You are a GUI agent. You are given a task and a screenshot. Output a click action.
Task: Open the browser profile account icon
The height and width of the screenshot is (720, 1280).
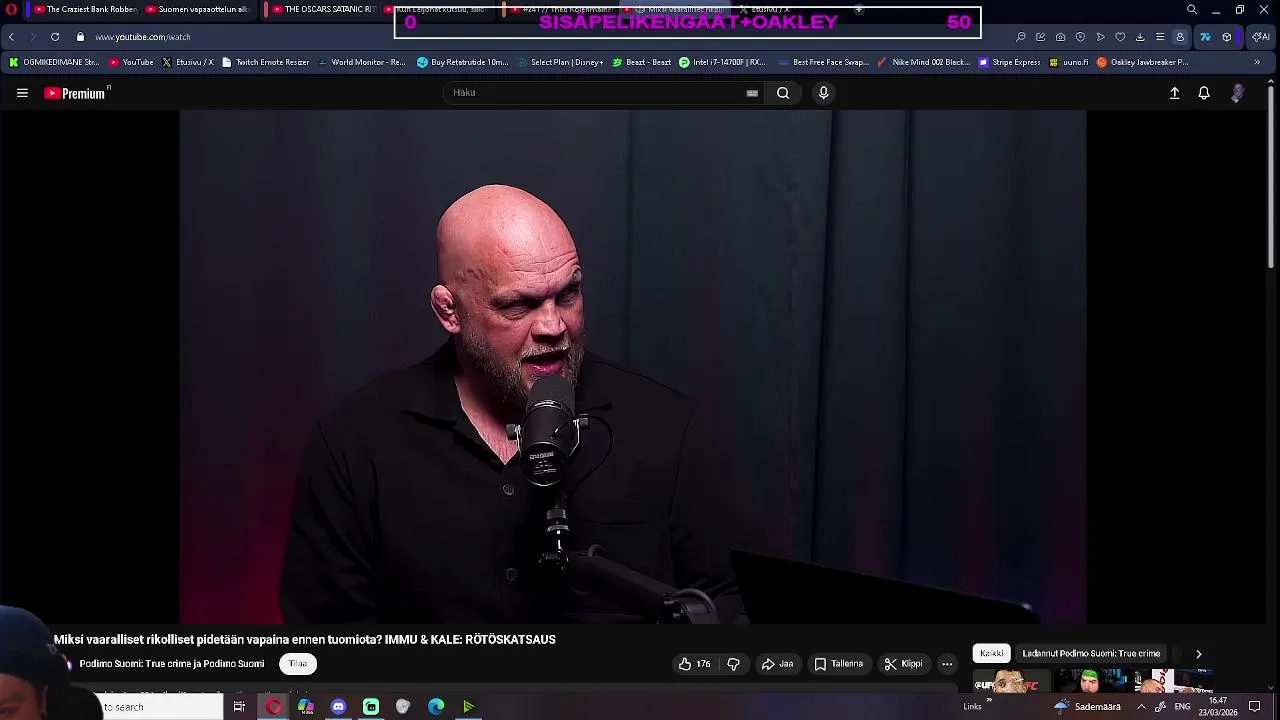(1180, 37)
